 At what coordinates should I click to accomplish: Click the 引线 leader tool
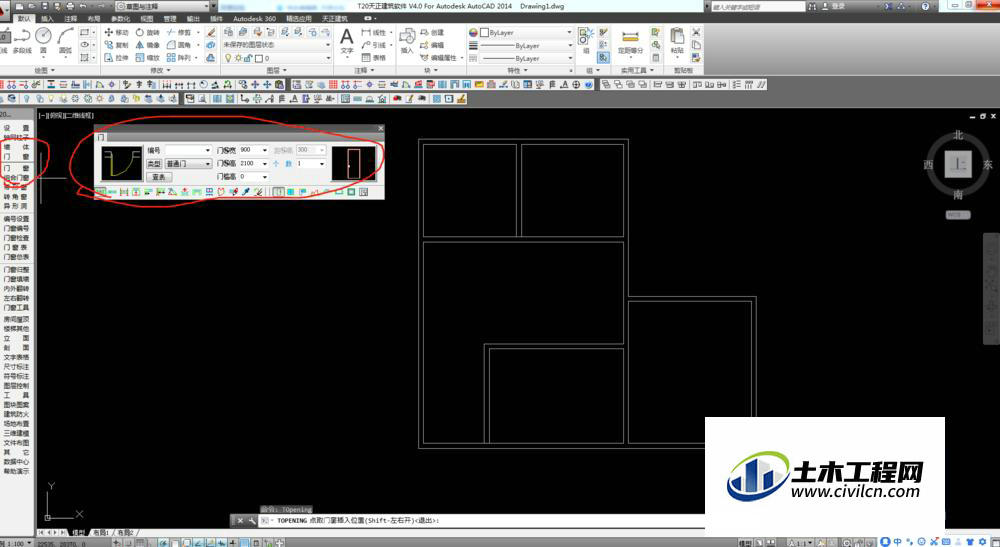(374, 45)
